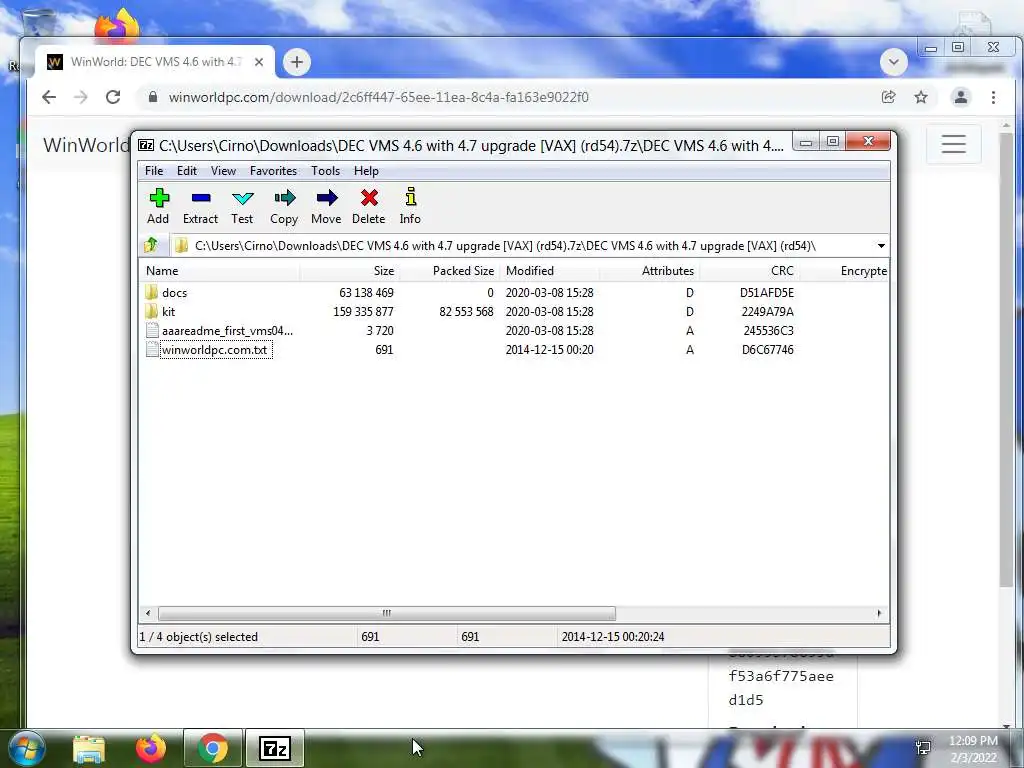Click the winworldpc.com.txt file icon
Image resolution: width=1024 pixels, height=768 pixels.
coord(152,349)
